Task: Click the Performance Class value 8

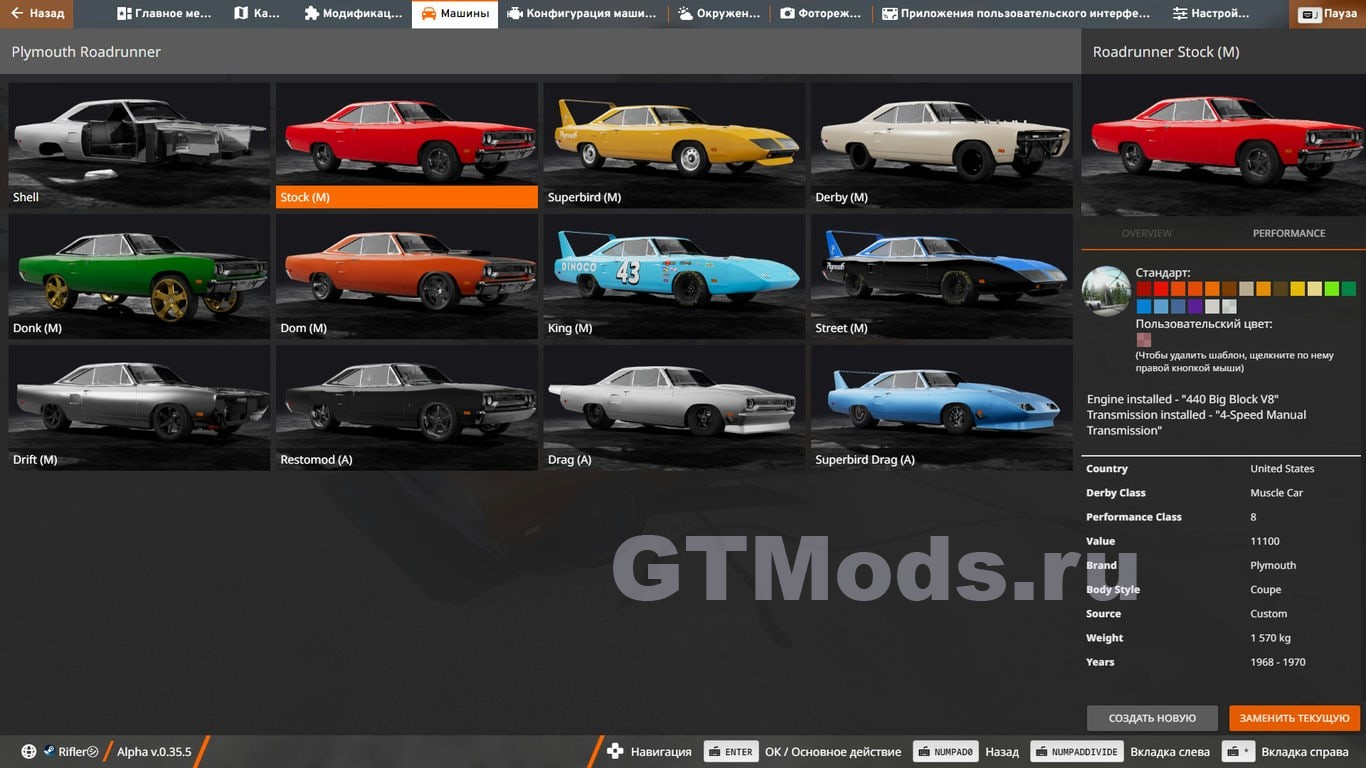Action: 1253,517
